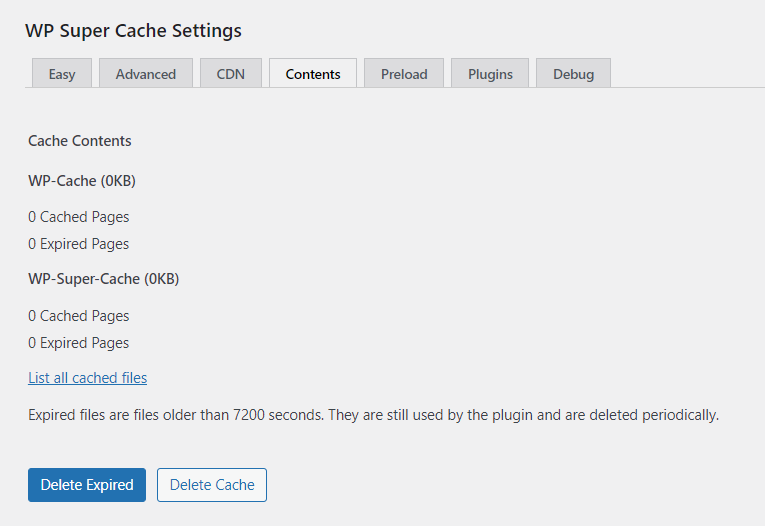Click the '7200 seconds' text in the description
The image size is (765, 526).
coord(293,415)
